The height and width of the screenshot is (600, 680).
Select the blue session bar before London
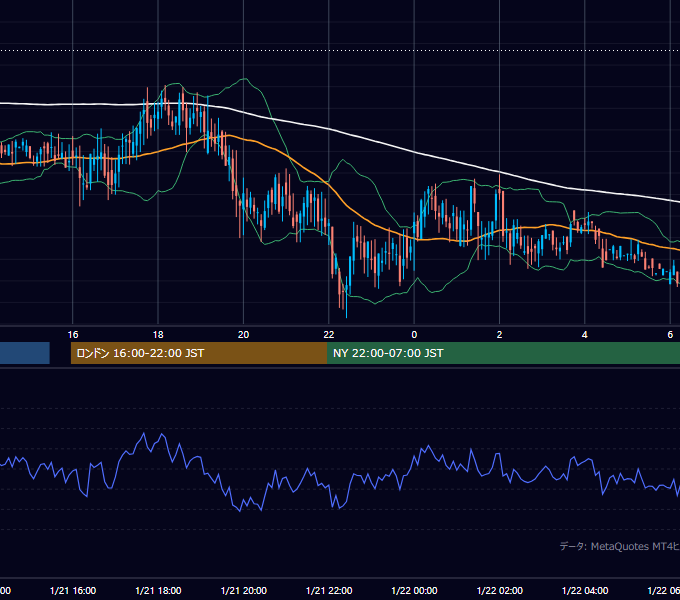25,353
